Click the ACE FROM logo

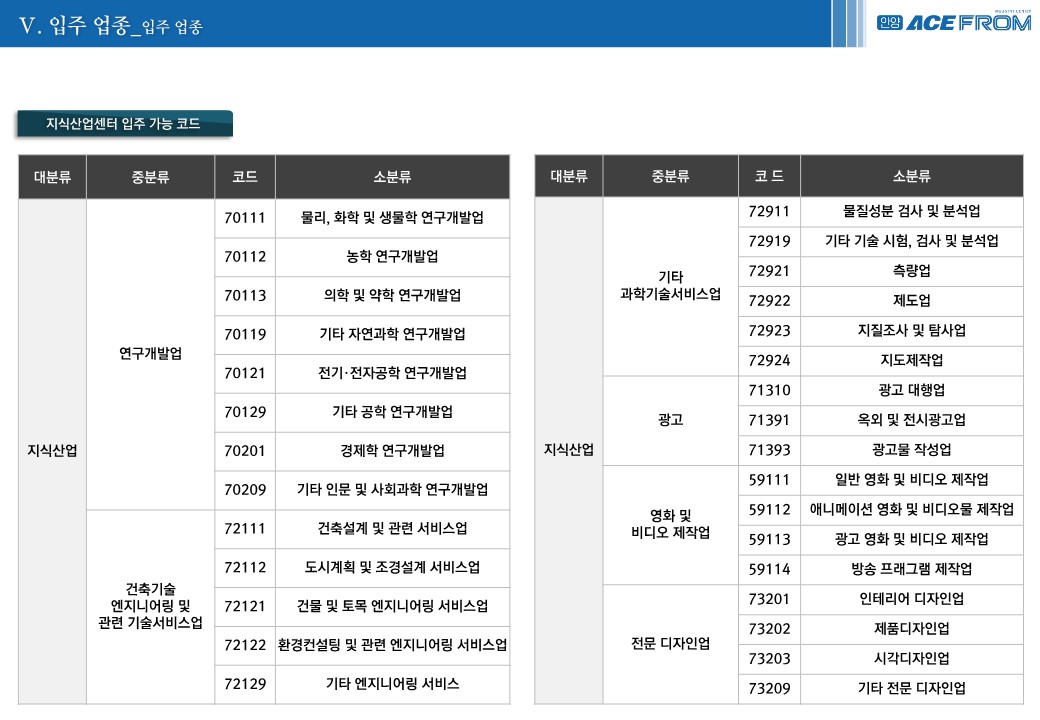click(x=953, y=22)
